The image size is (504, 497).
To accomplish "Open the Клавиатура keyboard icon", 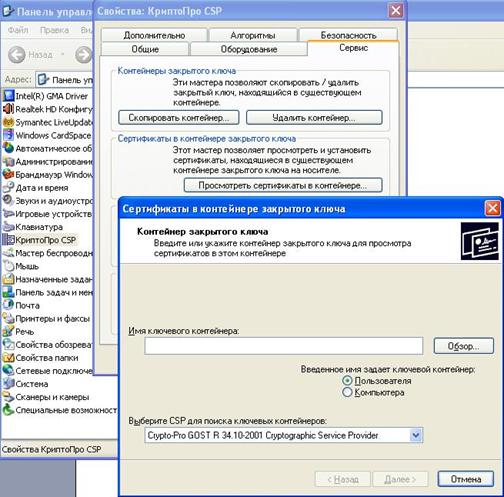I will pos(8,227).
